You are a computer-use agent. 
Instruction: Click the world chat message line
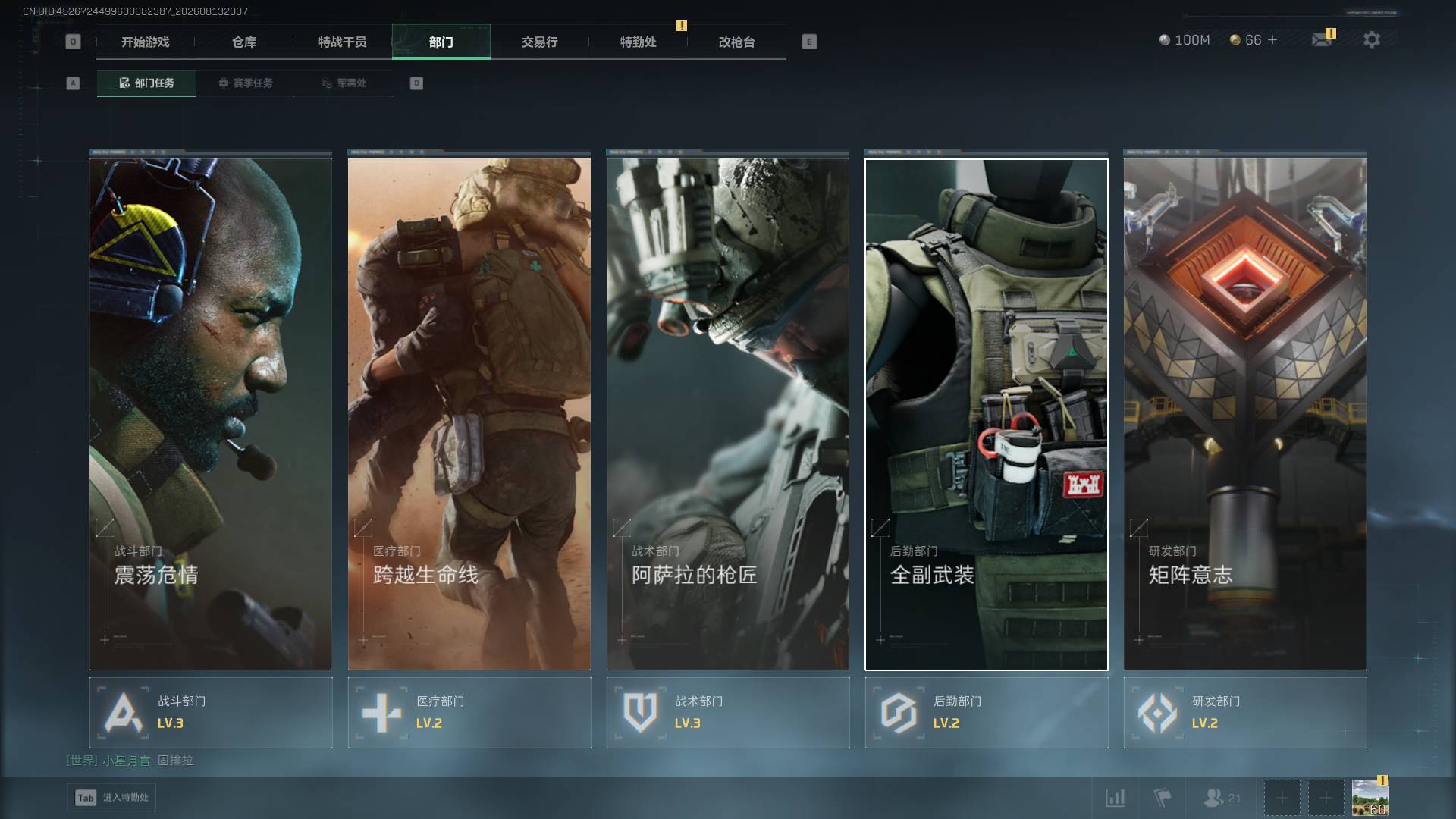click(x=130, y=761)
